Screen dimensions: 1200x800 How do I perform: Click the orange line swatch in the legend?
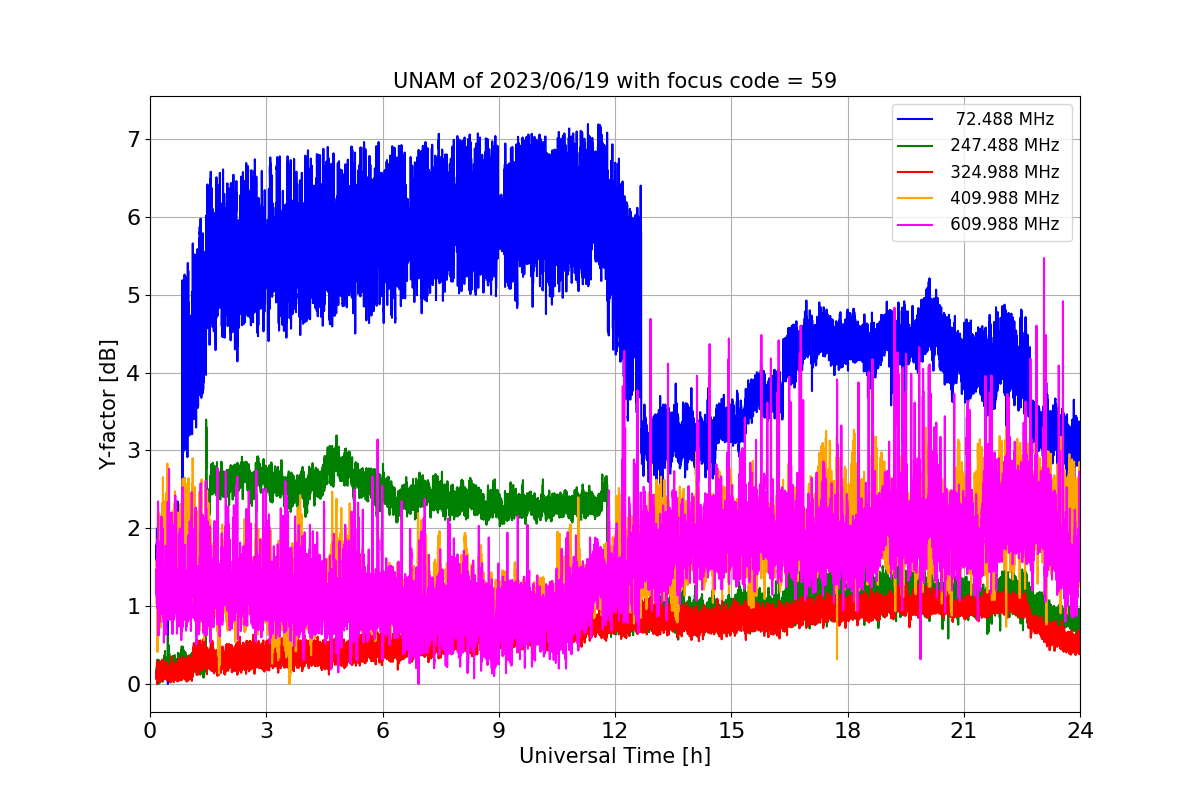coord(916,198)
